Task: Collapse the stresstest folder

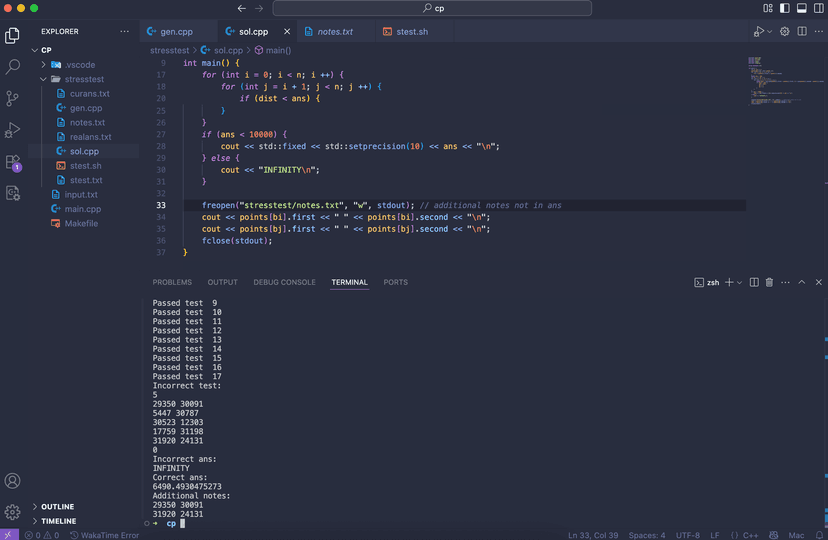Action: pyautogui.click(x=84, y=79)
